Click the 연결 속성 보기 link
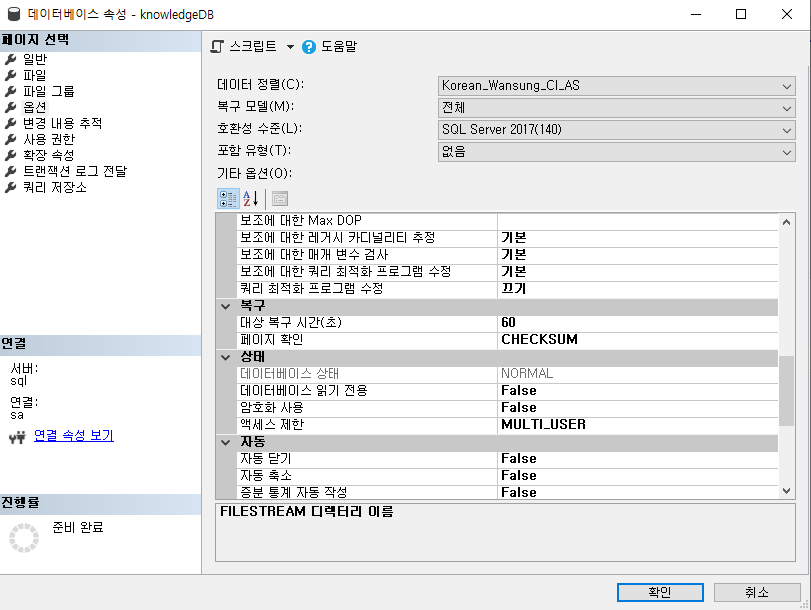Viewport: 811px width, 610px height. tap(73, 436)
